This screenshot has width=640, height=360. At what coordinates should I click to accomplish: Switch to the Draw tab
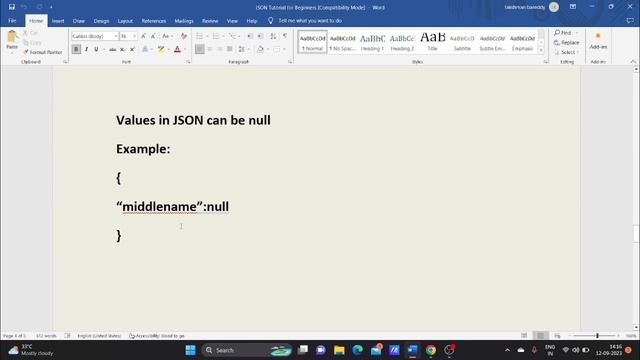79,21
